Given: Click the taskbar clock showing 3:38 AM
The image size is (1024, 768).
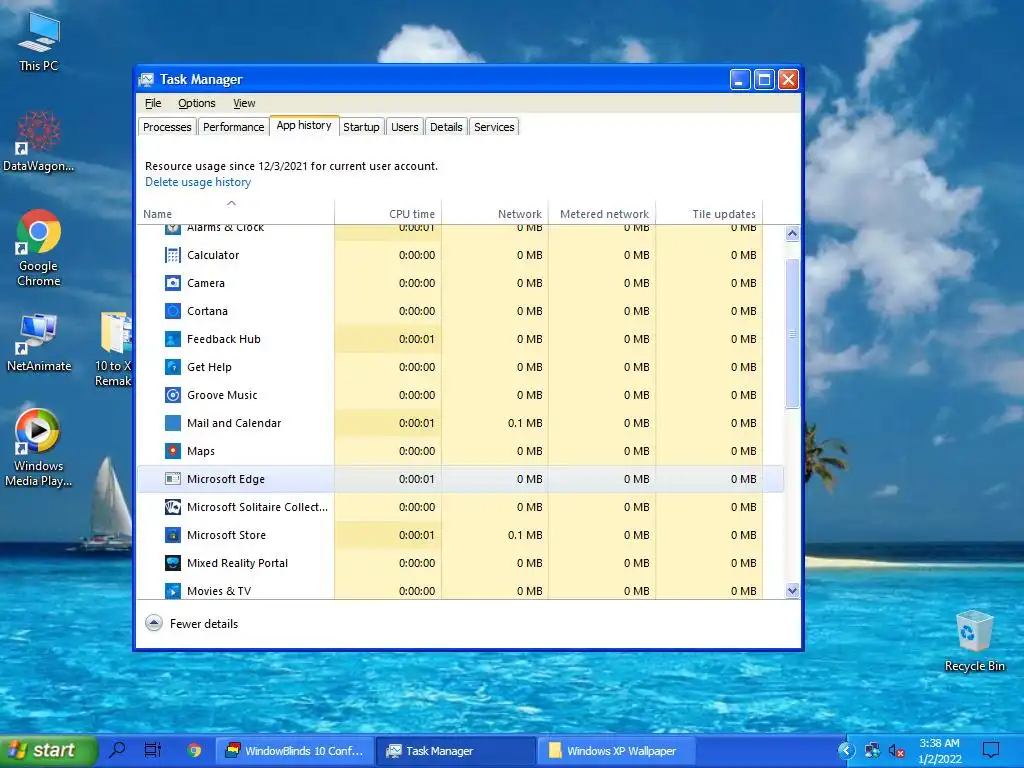Looking at the screenshot, I should point(940,751).
